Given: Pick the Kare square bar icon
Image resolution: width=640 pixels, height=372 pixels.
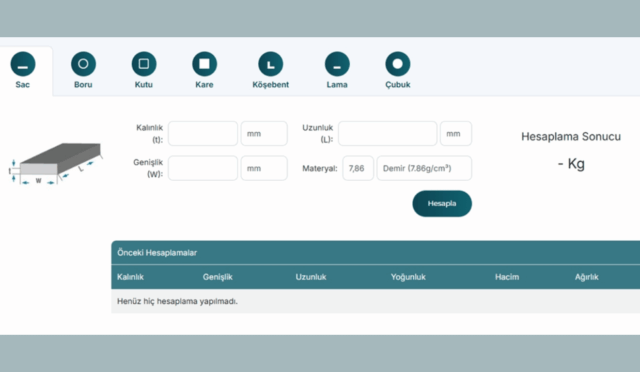Looking at the screenshot, I should (204, 64).
